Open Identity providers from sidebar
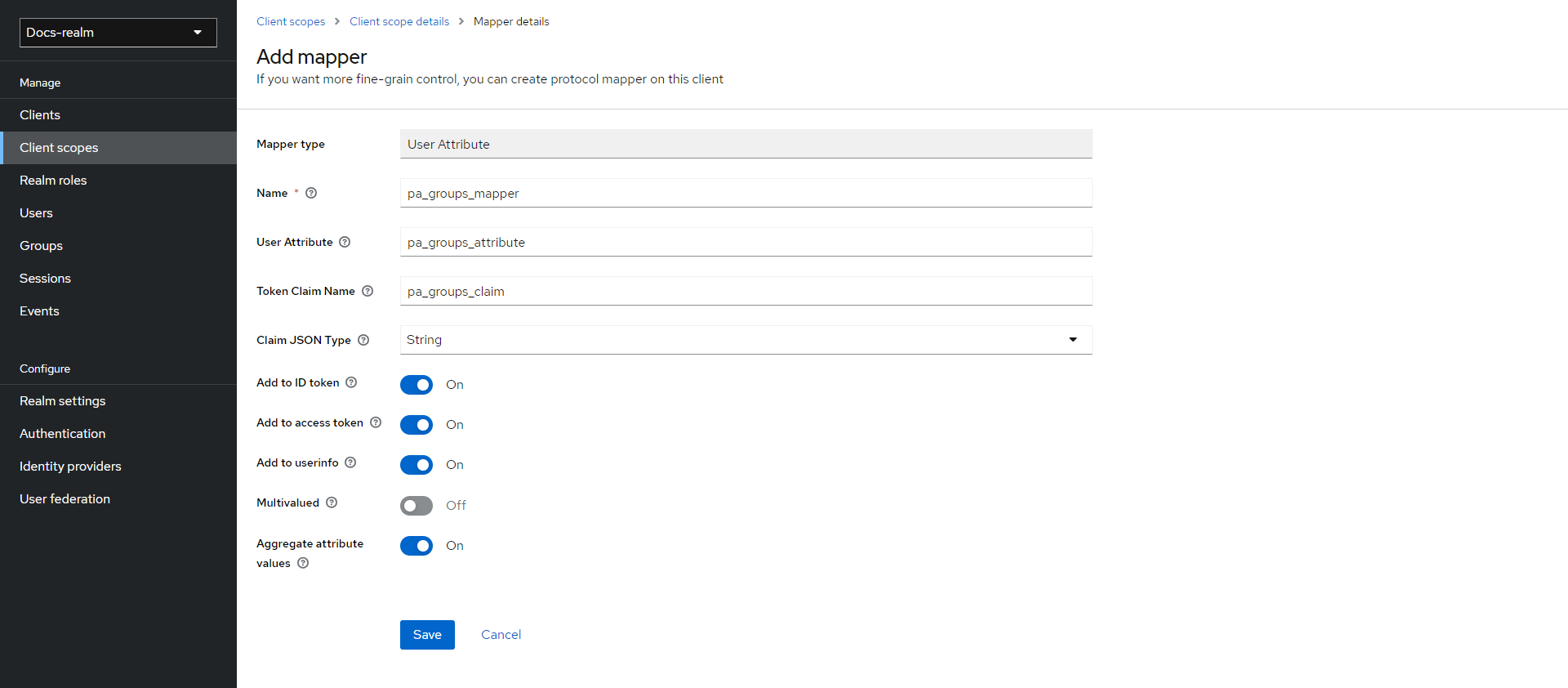 tap(70, 467)
